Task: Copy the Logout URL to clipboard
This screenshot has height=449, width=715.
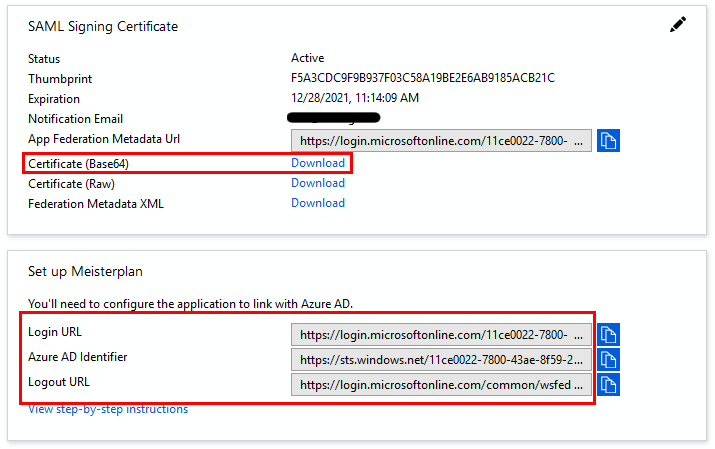Action: pos(608,385)
